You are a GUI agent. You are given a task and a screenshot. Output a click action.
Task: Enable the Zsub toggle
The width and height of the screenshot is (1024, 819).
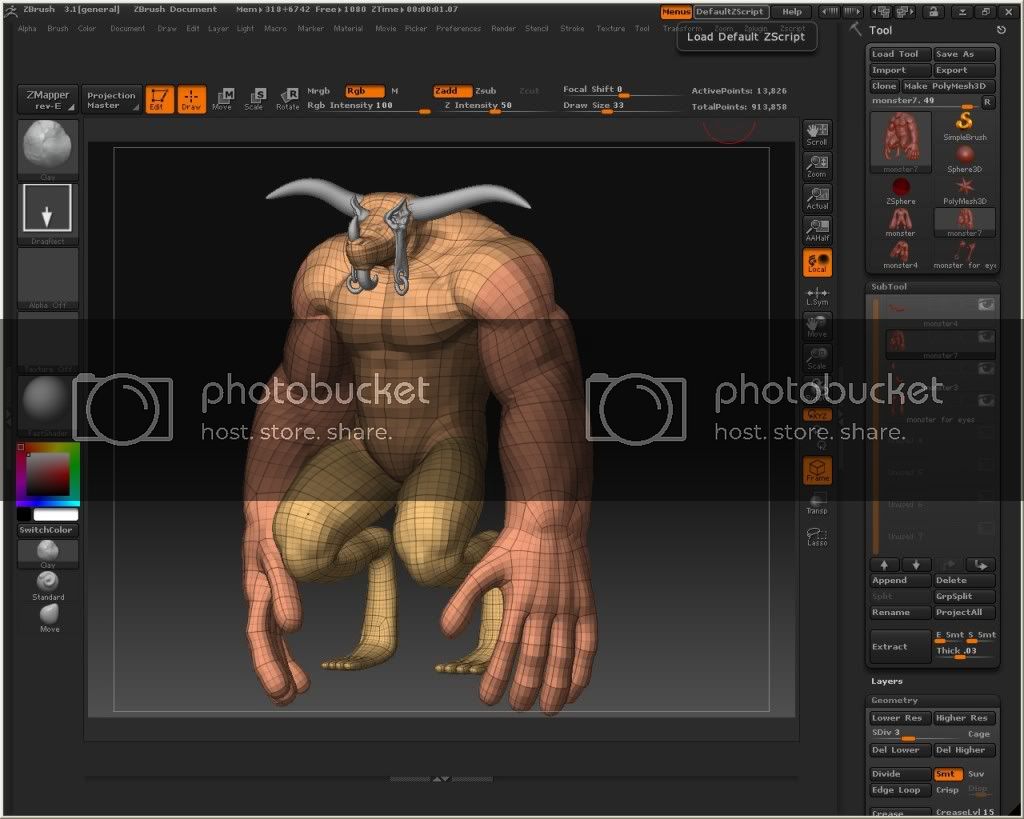[x=485, y=91]
